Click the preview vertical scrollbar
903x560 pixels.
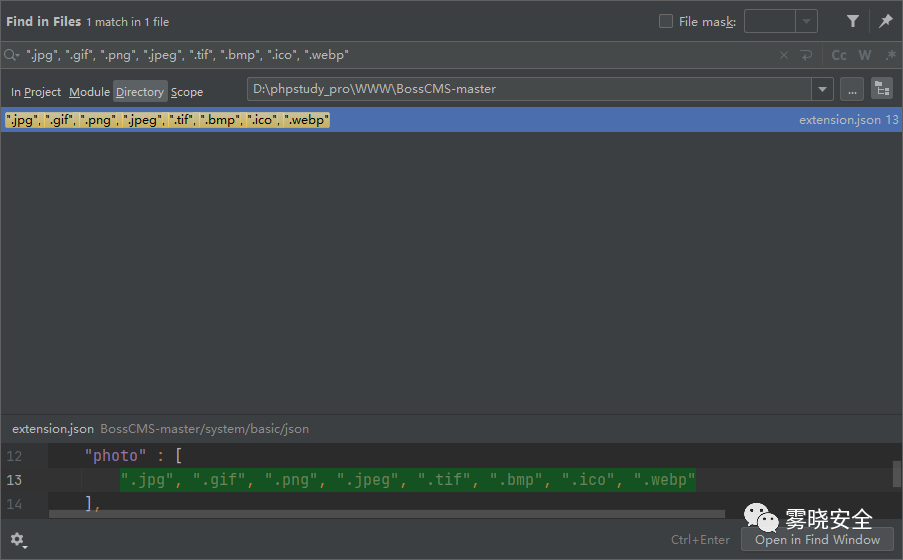click(x=897, y=474)
